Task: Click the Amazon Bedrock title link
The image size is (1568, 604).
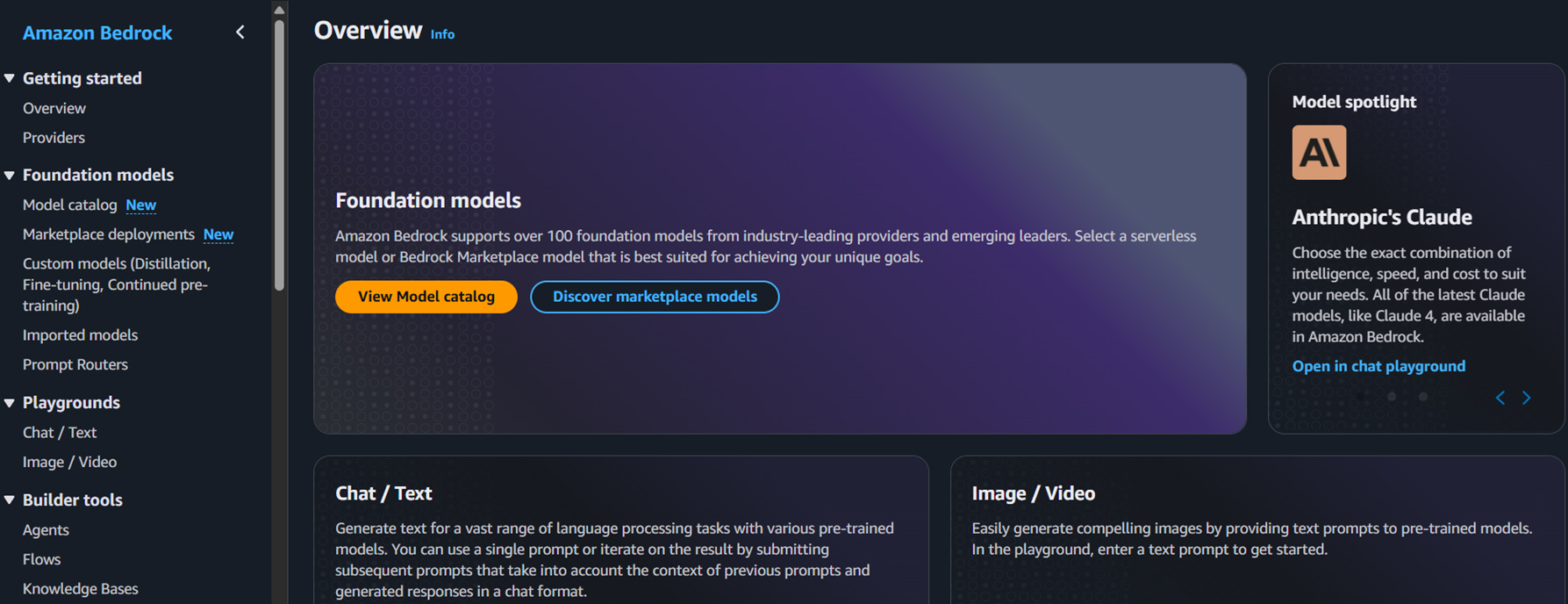Action: pyautogui.click(x=97, y=32)
